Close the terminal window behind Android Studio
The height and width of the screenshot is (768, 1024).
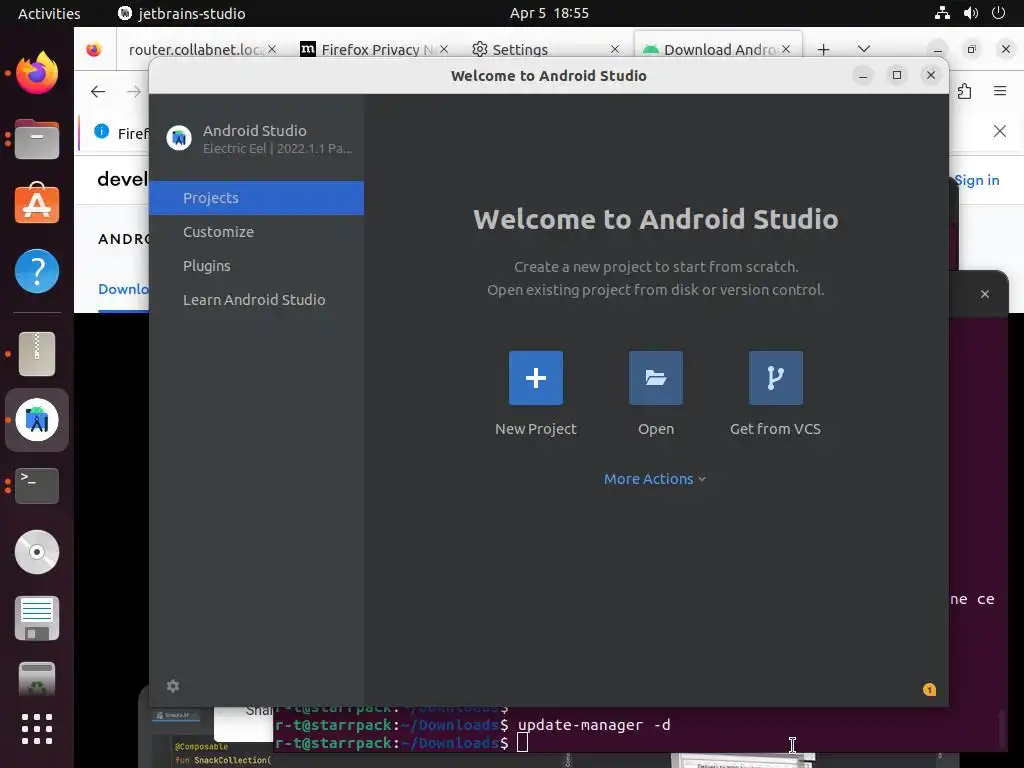pyautogui.click(x=985, y=295)
